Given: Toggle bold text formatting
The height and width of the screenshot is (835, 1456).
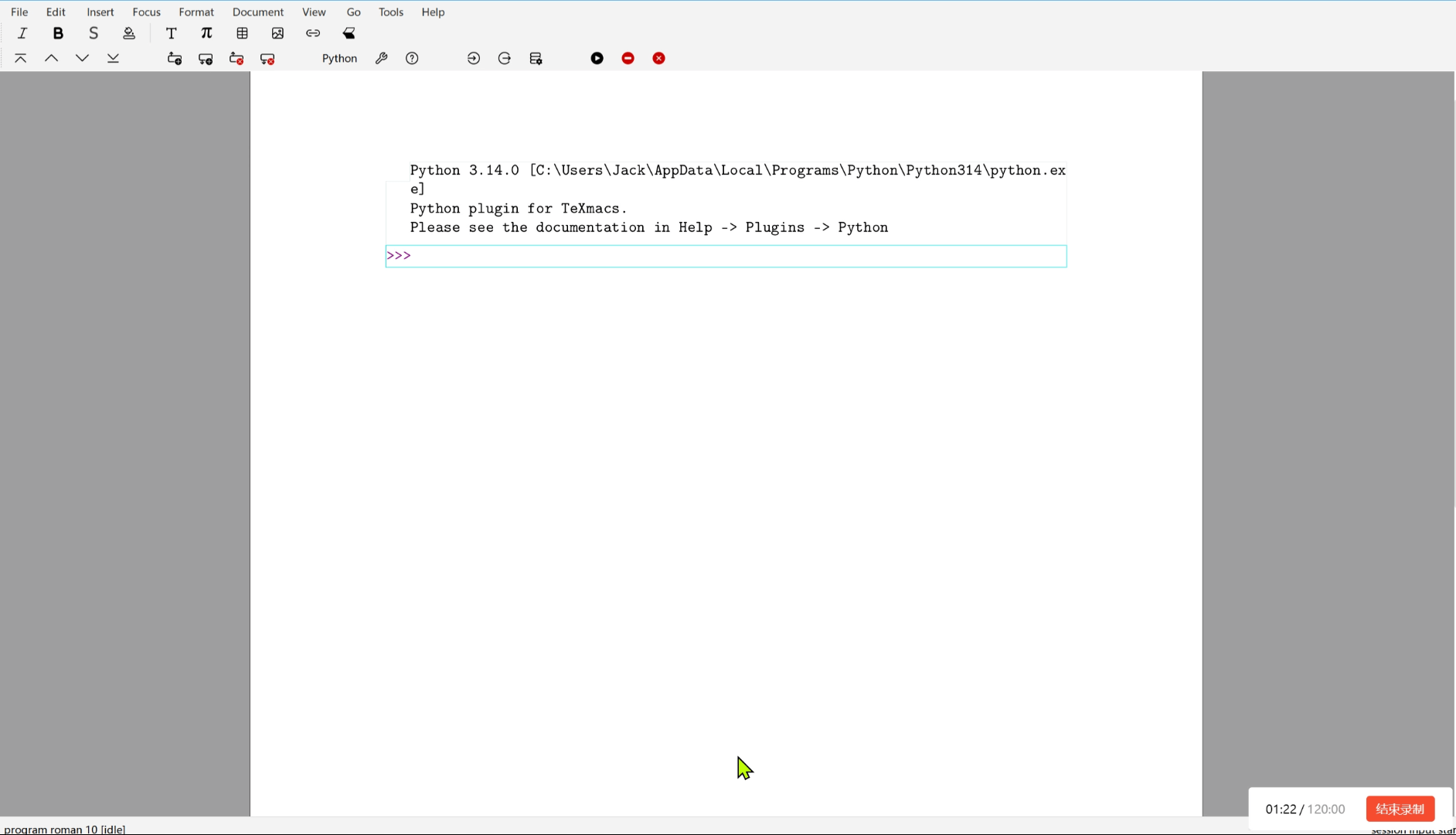Looking at the screenshot, I should click(x=58, y=33).
